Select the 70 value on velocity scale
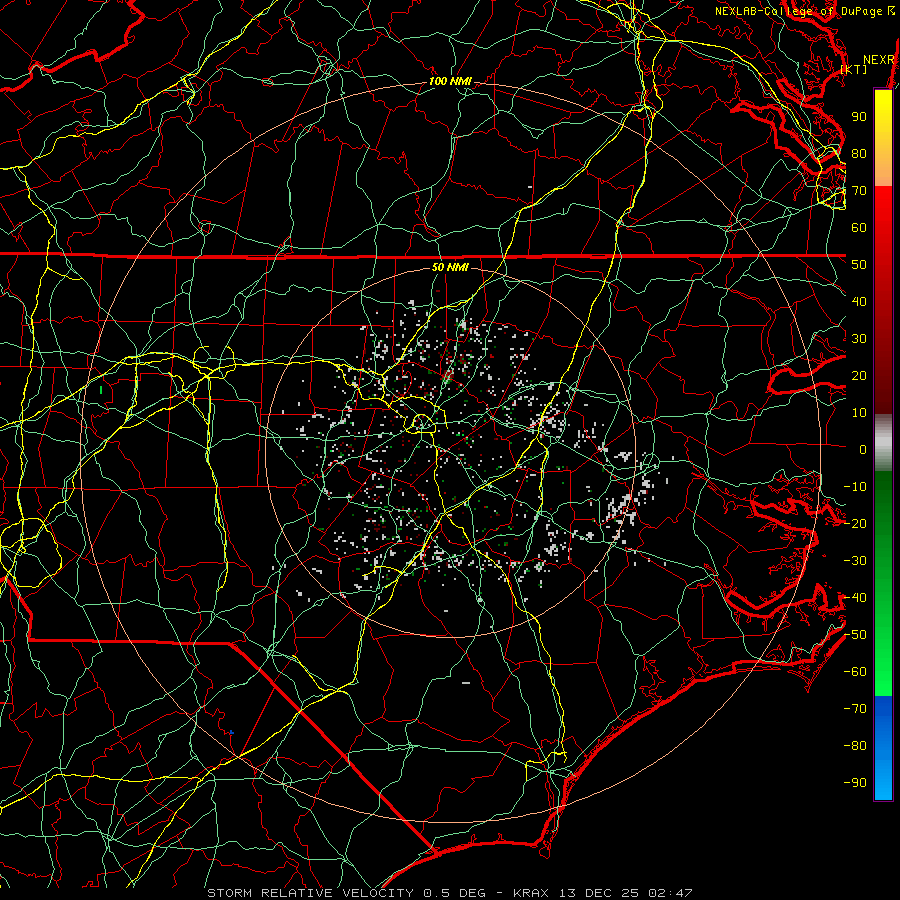Screen dimensions: 900x900 point(859,191)
